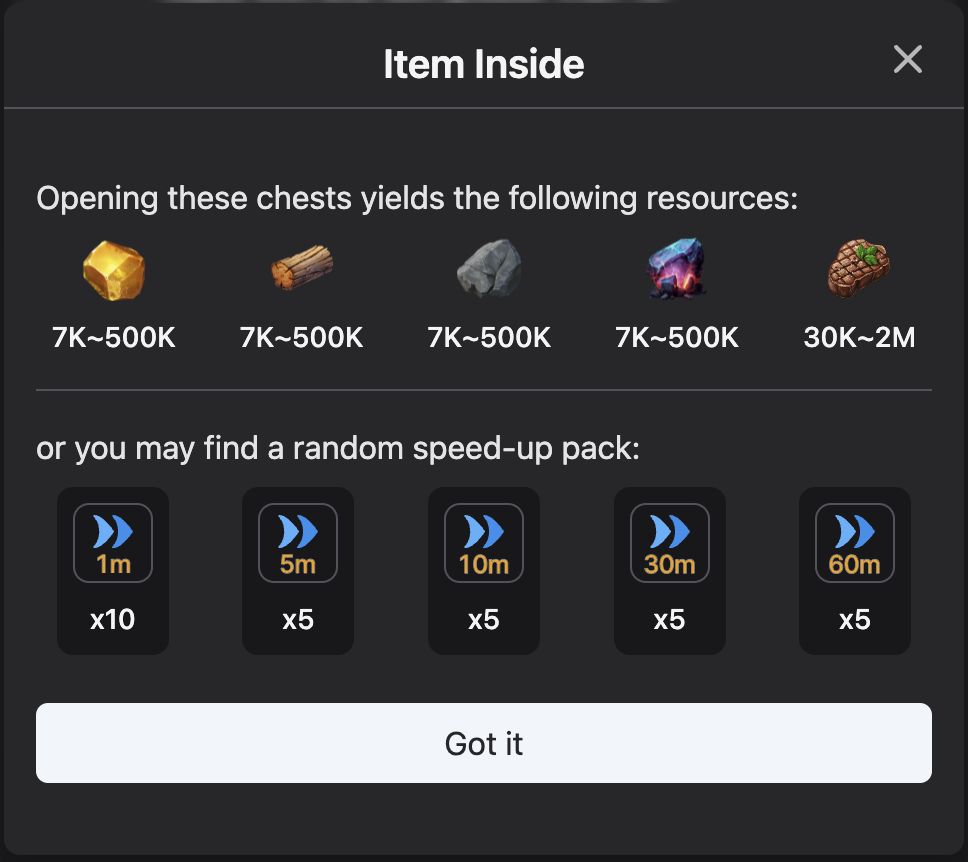Click the 7K~500K label under wood
The image size is (968, 862).
[301, 338]
